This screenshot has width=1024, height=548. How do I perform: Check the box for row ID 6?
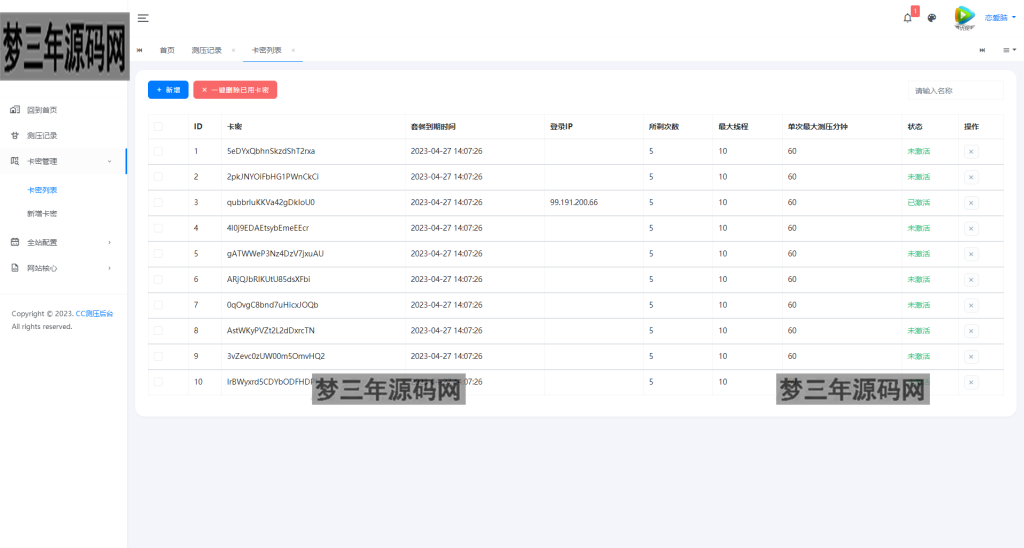(158, 279)
